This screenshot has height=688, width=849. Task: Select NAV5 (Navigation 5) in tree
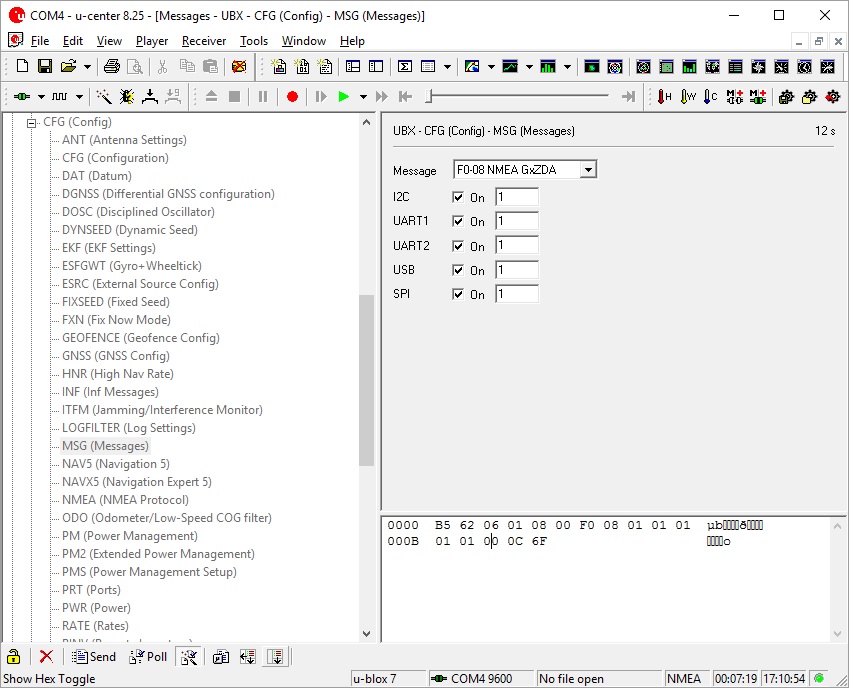coord(115,464)
